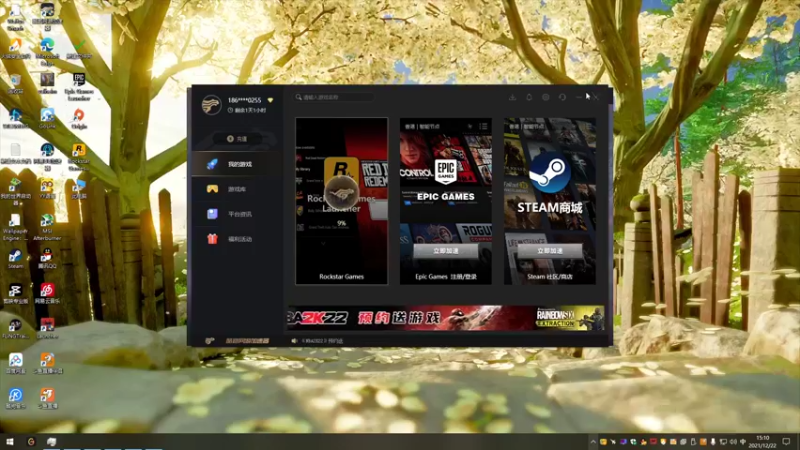Image resolution: width=800 pixels, height=450 pixels.
Task: Click the Steam 社区/商店 label
Action: click(549, 277)
